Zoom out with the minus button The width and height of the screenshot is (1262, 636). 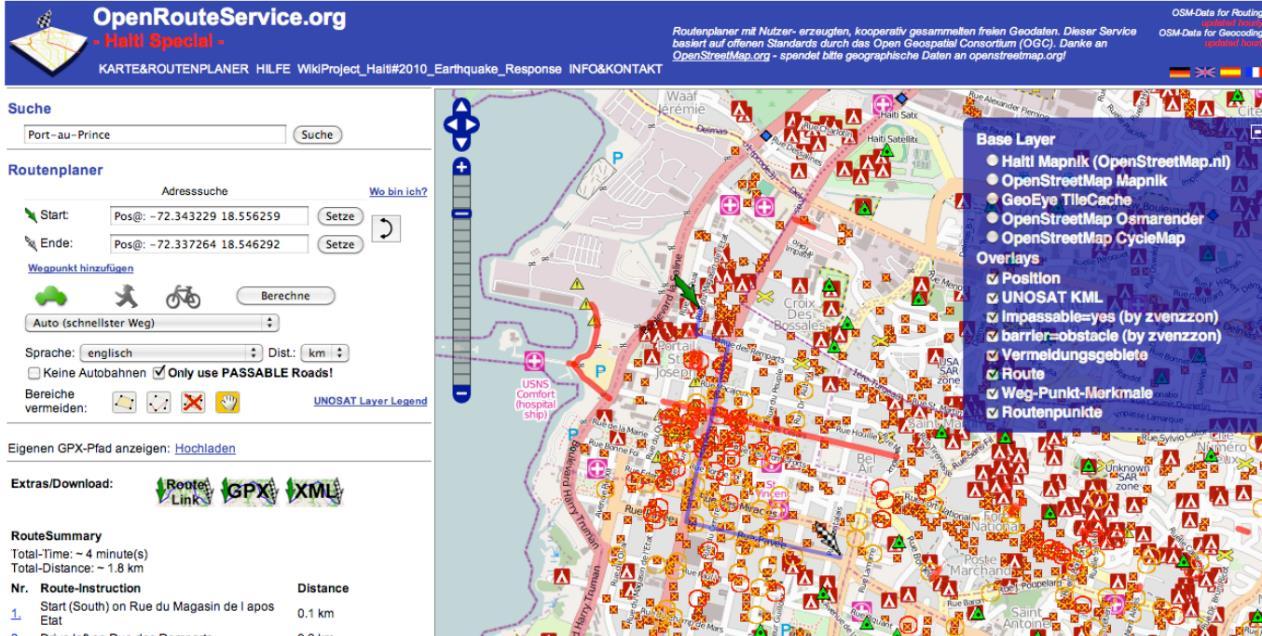461,394
